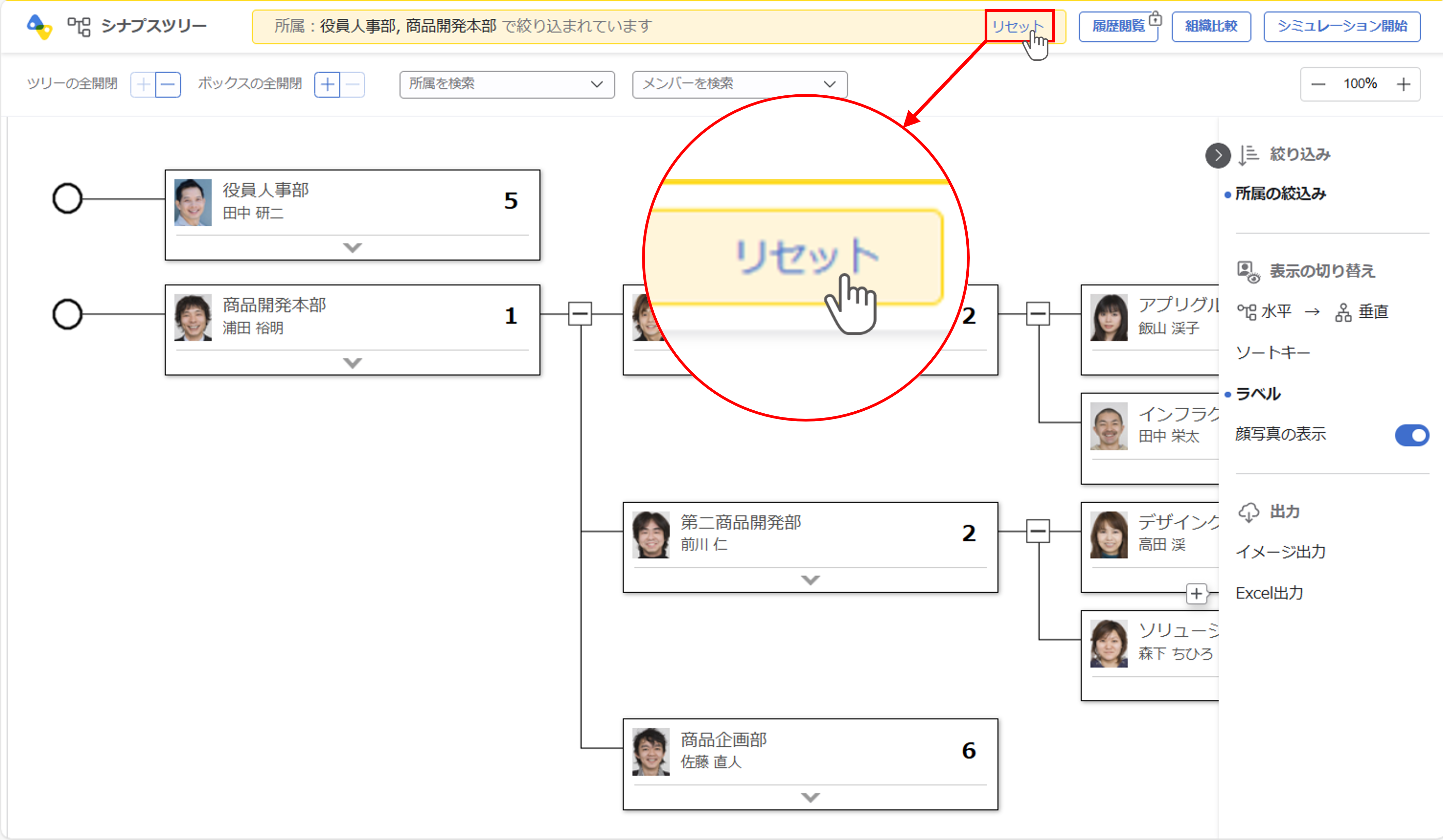Expand all tree nodes with plus
1443x840 pixels.
point(143,85)
